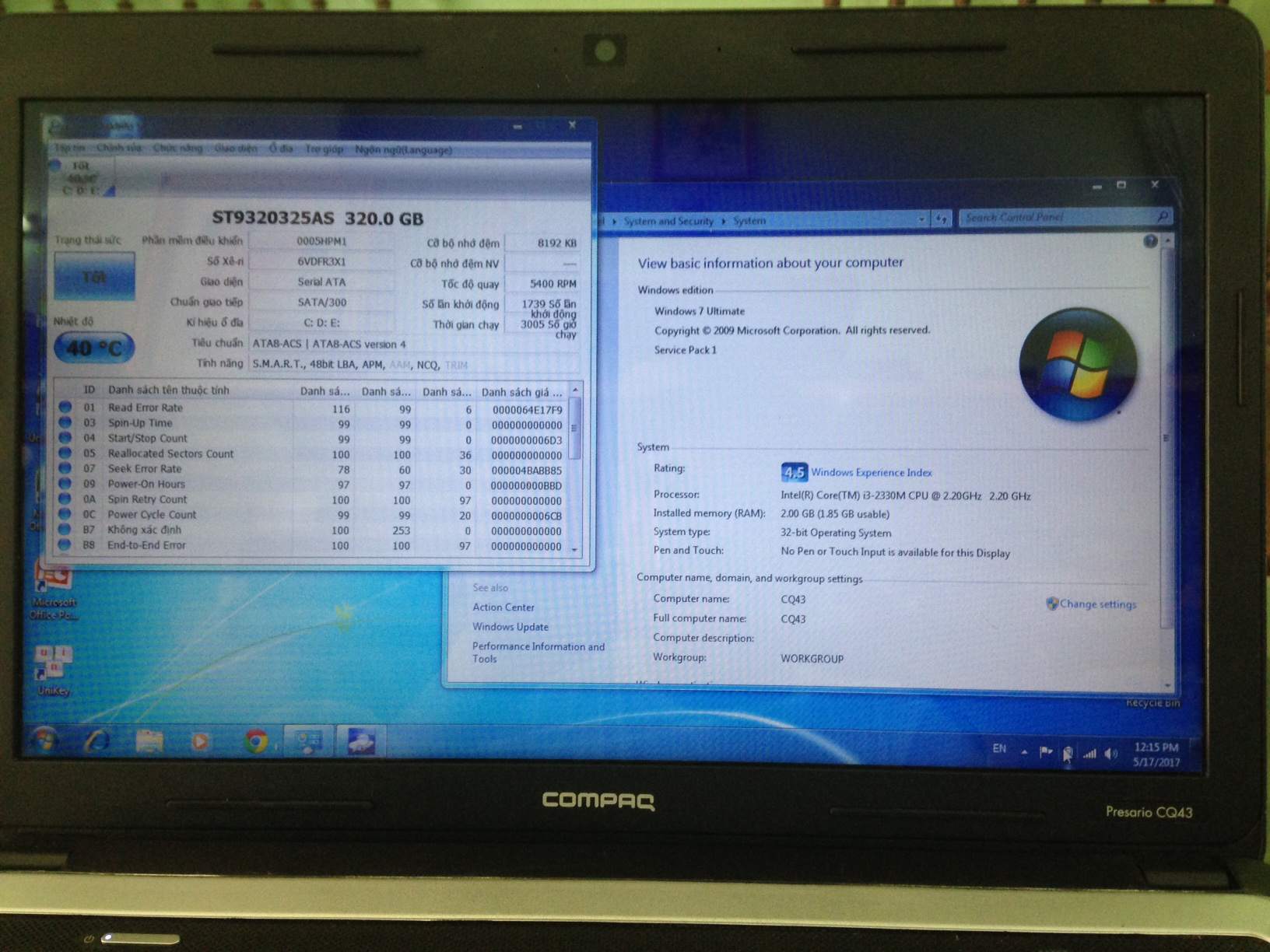Click the EN language indicator in the tray
This screenshot has height=952, width=1270.
pyautogui.click(x=999, y=748)
